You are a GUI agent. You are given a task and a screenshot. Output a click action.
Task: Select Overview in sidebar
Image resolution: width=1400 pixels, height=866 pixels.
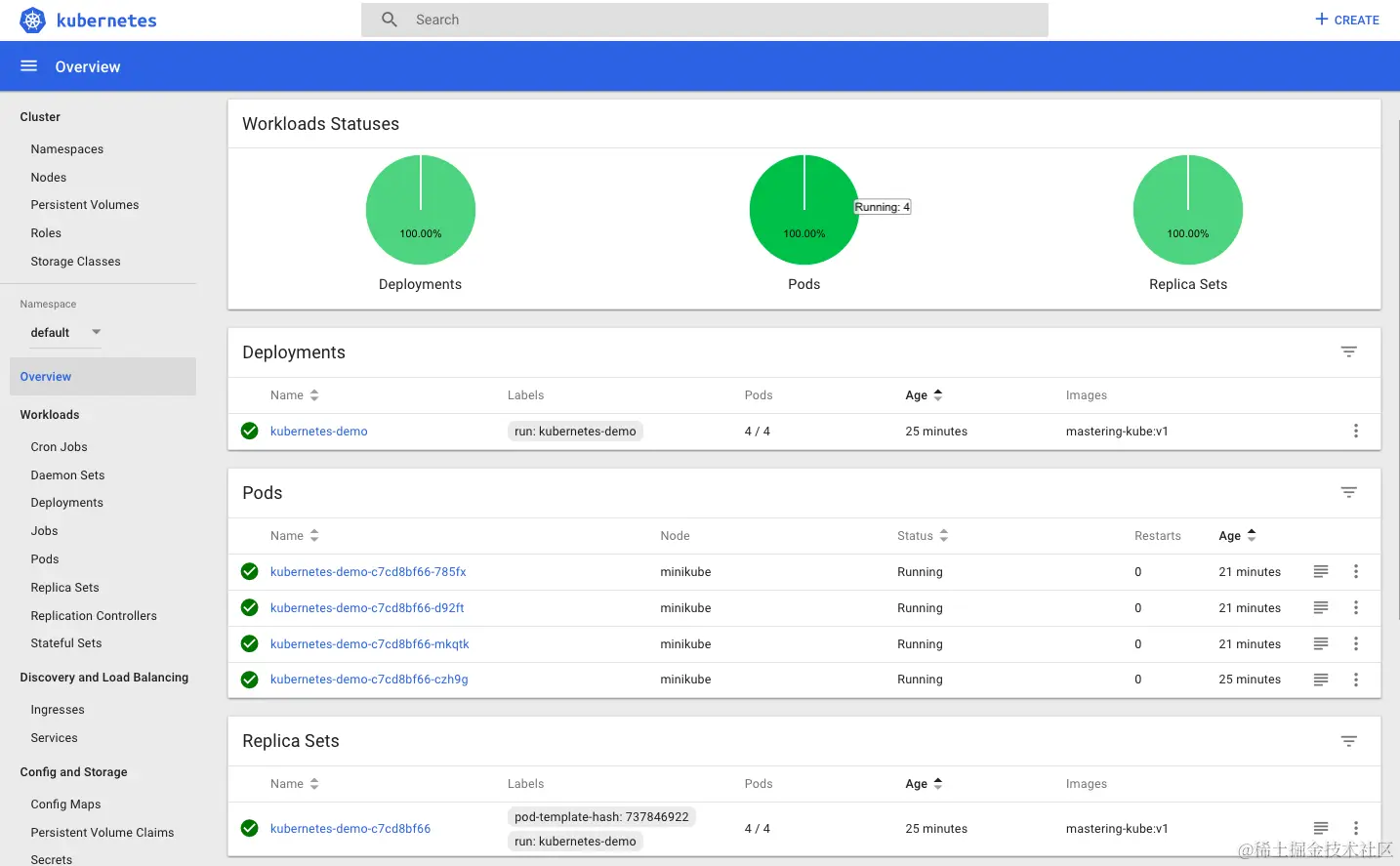pyautogui.click(x=103, y=377)
